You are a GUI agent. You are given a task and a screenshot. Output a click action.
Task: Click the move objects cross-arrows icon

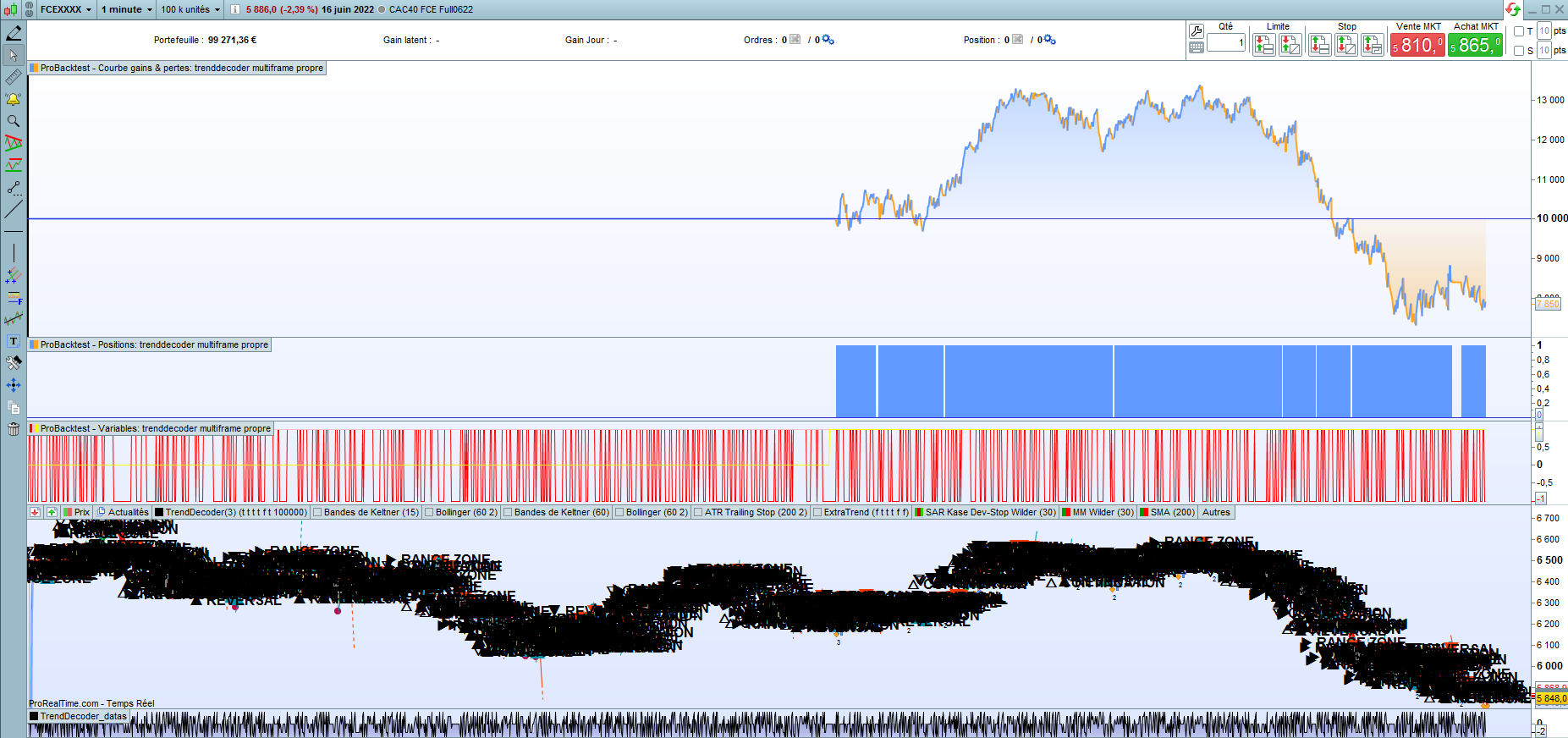14,385
